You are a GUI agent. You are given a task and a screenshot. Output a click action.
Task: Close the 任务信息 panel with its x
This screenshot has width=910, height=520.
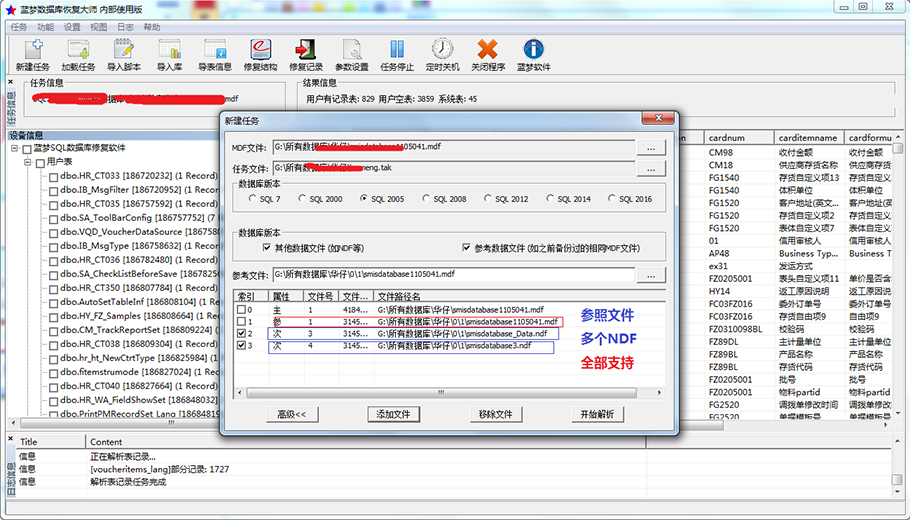(10, 83)
